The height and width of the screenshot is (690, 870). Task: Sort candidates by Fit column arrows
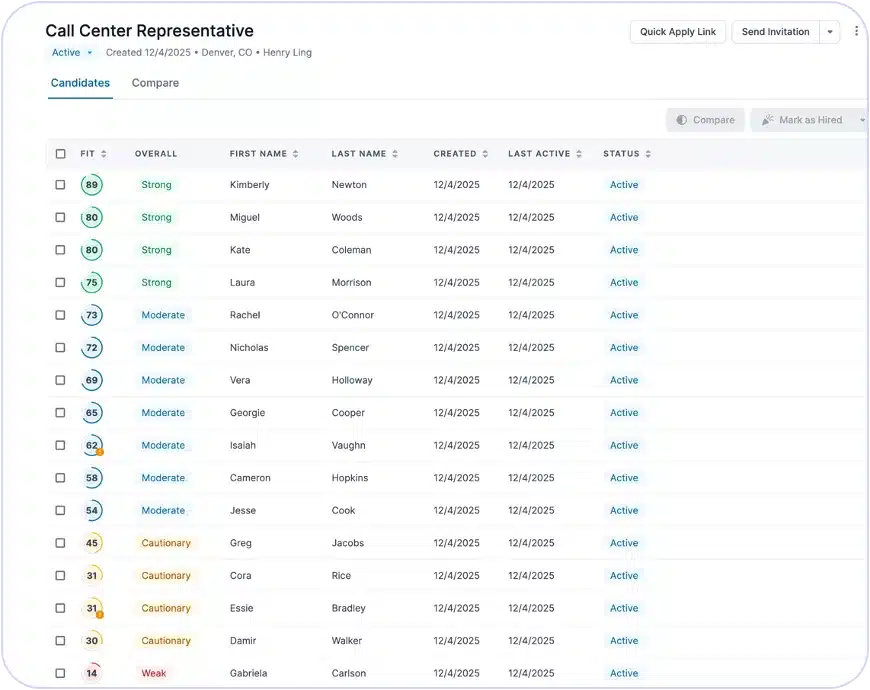tap(104, 154)
